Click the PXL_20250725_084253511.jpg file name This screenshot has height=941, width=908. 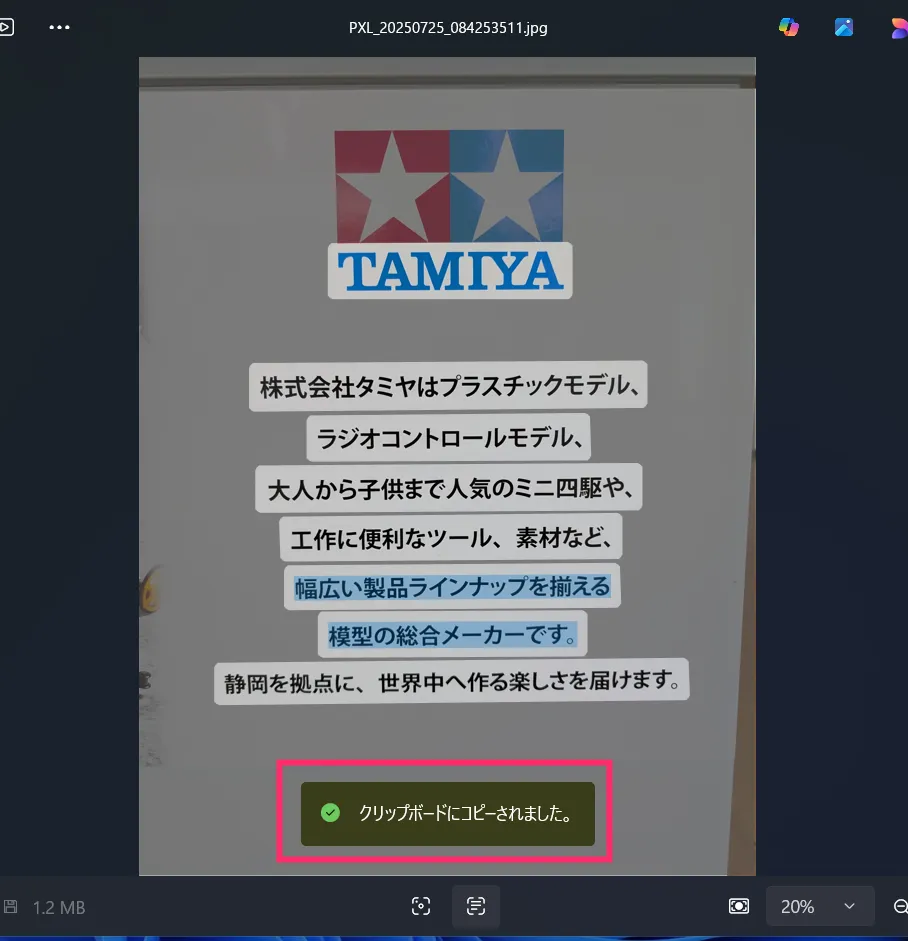(448, 28)
